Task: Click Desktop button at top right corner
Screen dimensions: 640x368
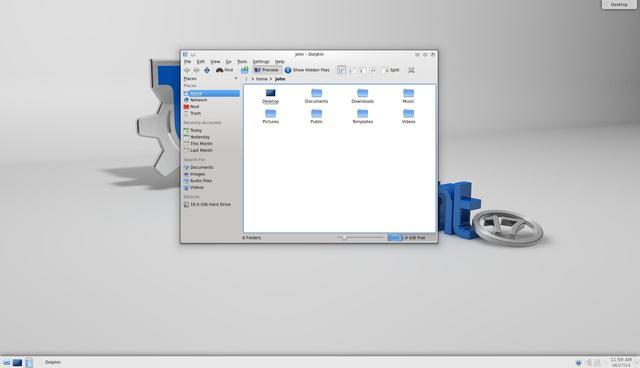Action: click(x=619, y=4)
